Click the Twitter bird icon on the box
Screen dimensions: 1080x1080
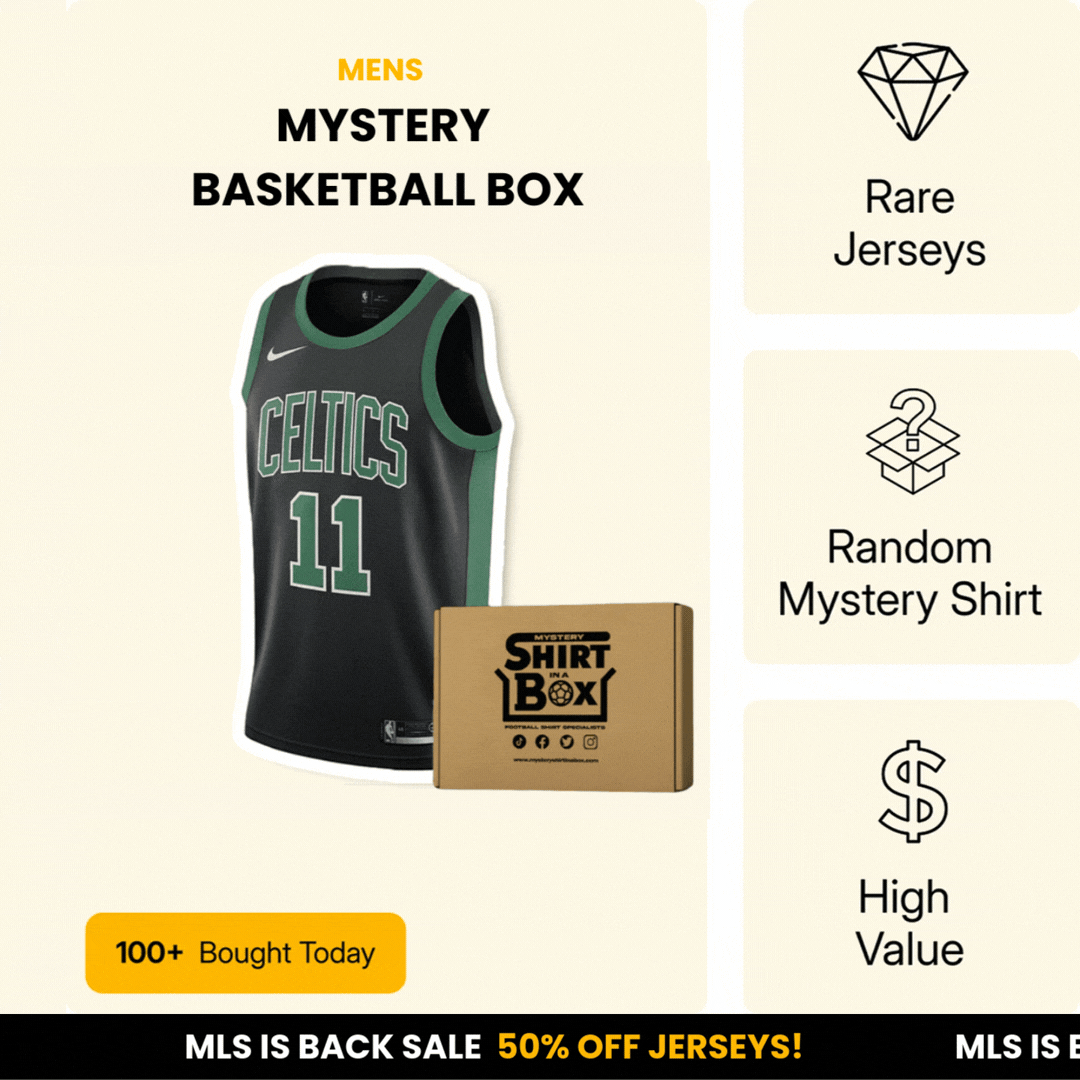(567, 742)
